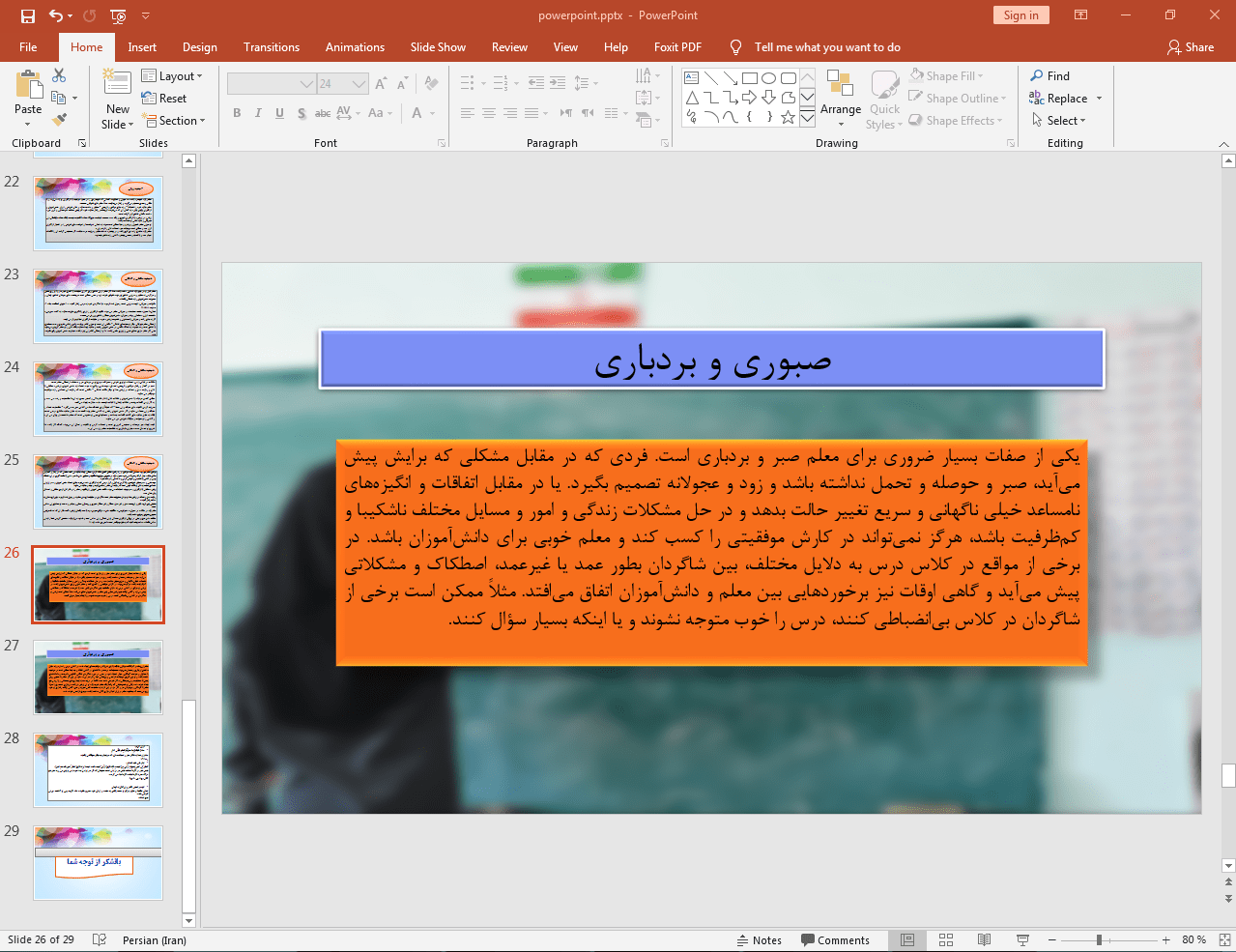
Task: Increase font size with the larger A
Action: click(x=381, y=84)
